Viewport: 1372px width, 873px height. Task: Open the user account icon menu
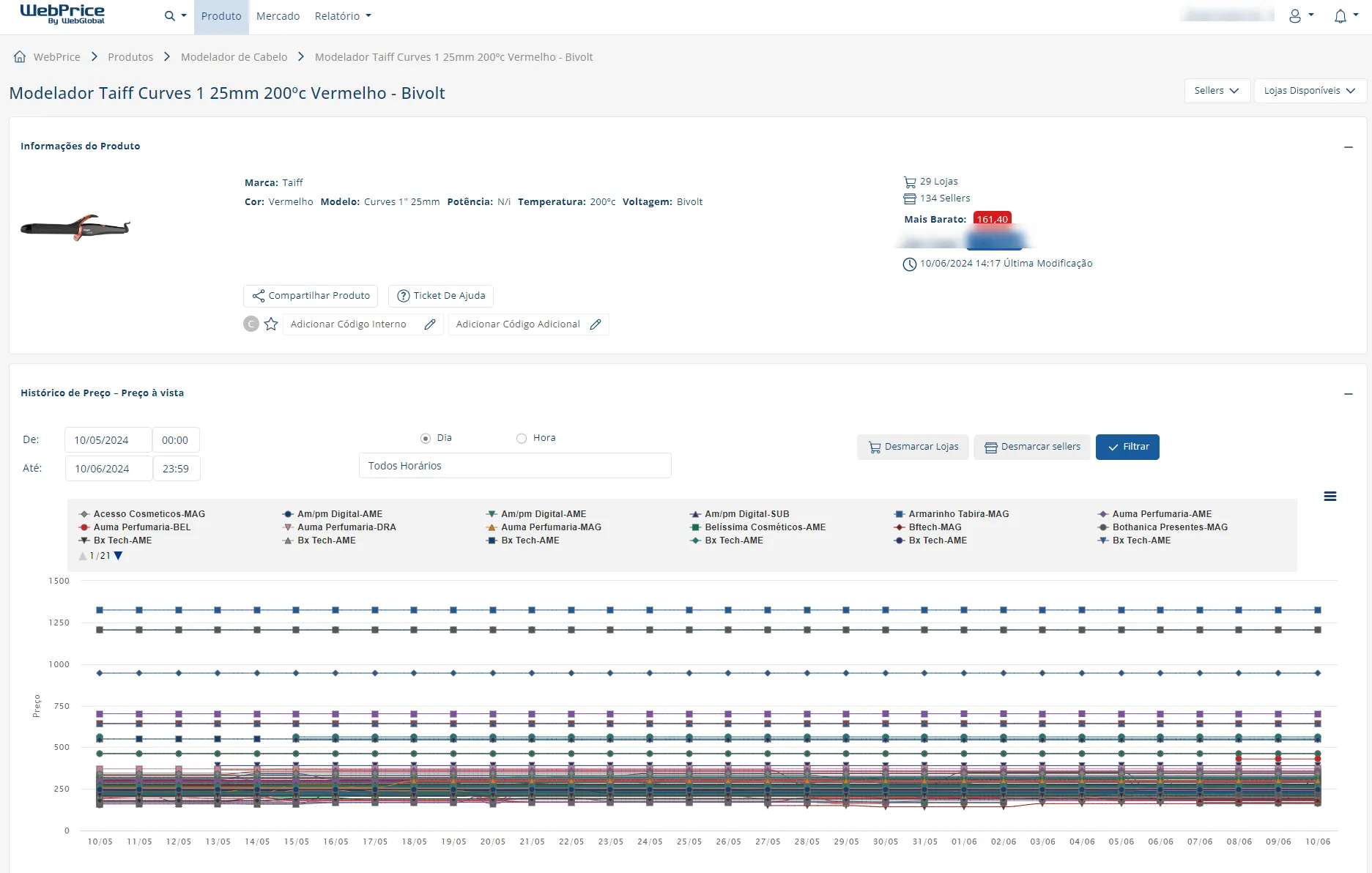click(1300, 16)
